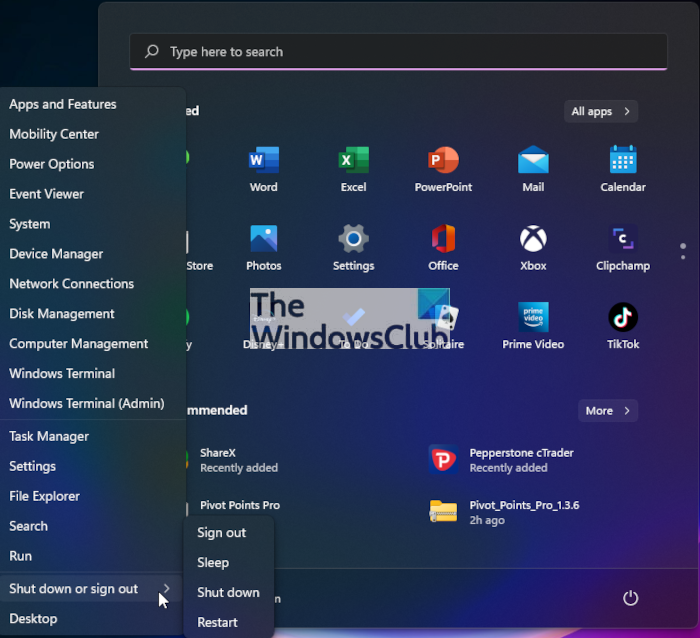Screen dimensions: 700x638
Task: Select Desktop in the menu
Action: coord(92,619)
